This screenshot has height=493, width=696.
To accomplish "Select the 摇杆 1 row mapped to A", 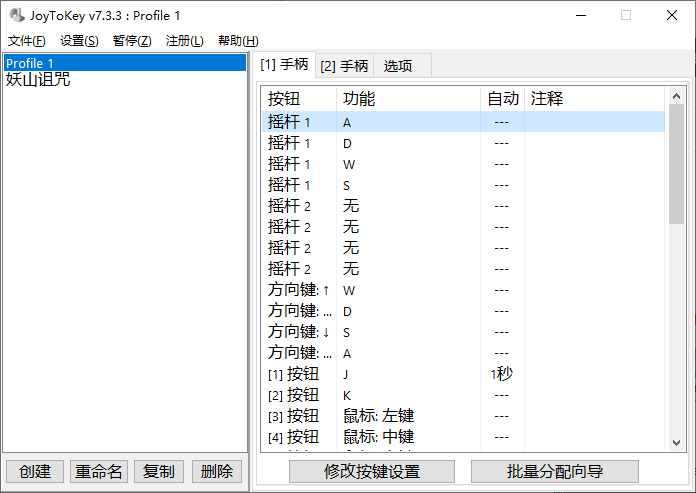I will (x=463, y=122).
